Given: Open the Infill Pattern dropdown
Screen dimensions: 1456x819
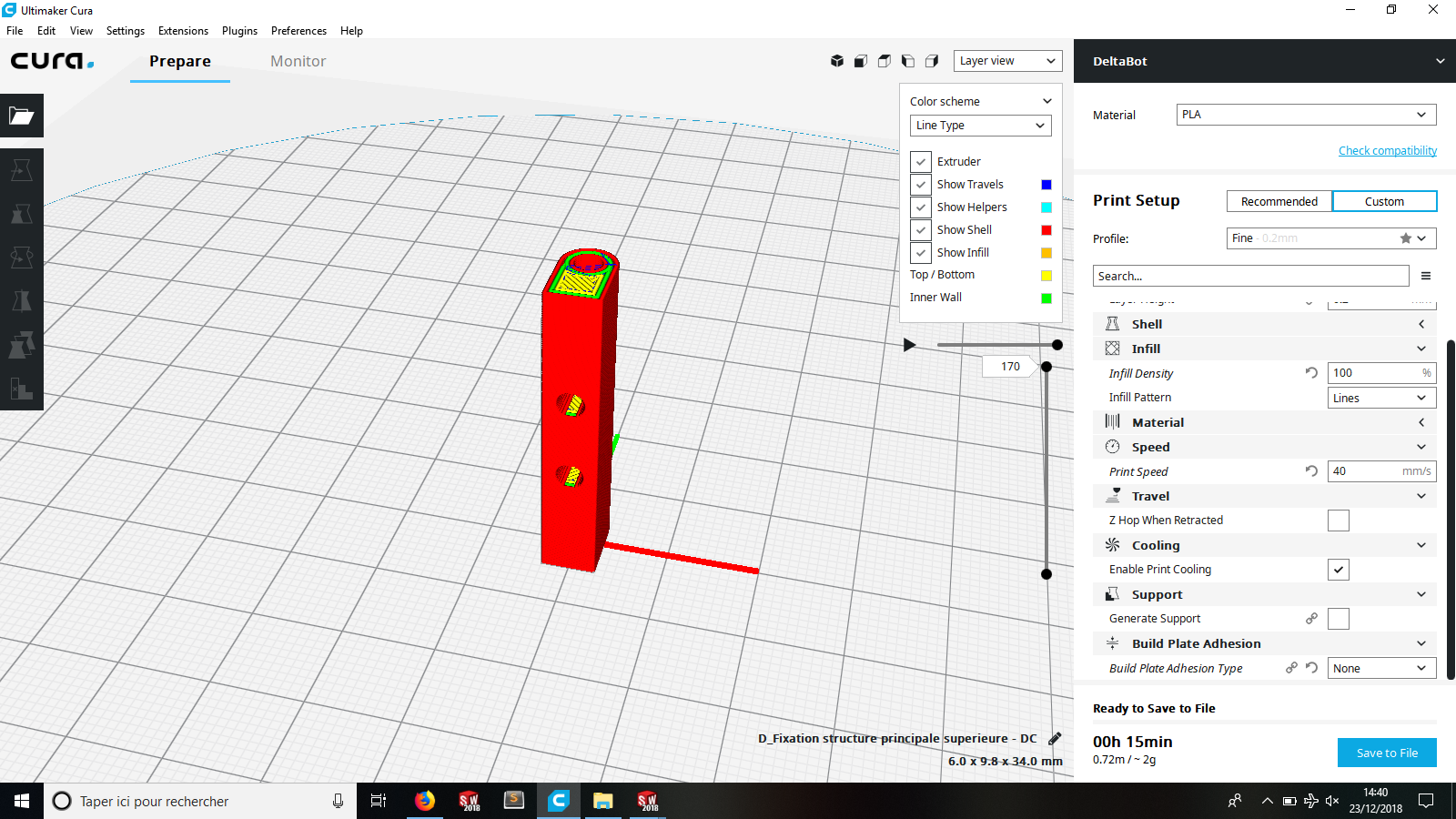Looking at the screenshot, I should [x=1382, y=398].
